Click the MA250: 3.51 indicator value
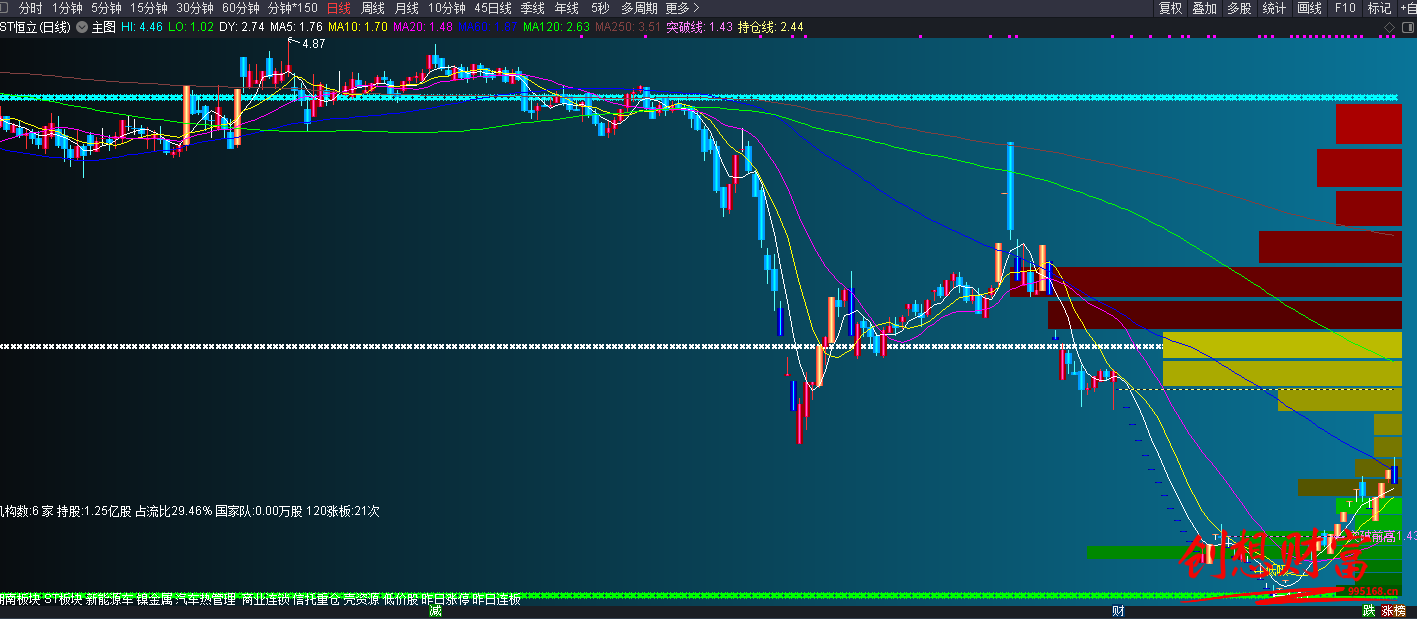Viewport: 1417px width, 619px height. click(x=628, y=27)
